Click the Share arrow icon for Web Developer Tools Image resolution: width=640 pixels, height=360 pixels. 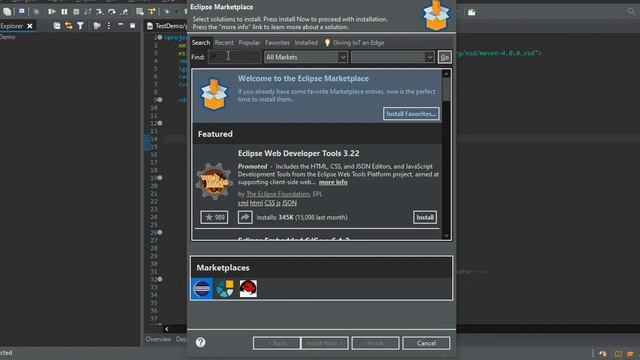click(245, 217)
